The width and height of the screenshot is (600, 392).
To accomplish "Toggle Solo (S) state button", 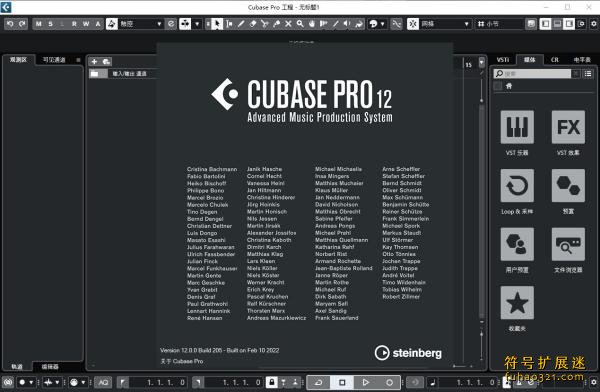I will coord(51,24).
